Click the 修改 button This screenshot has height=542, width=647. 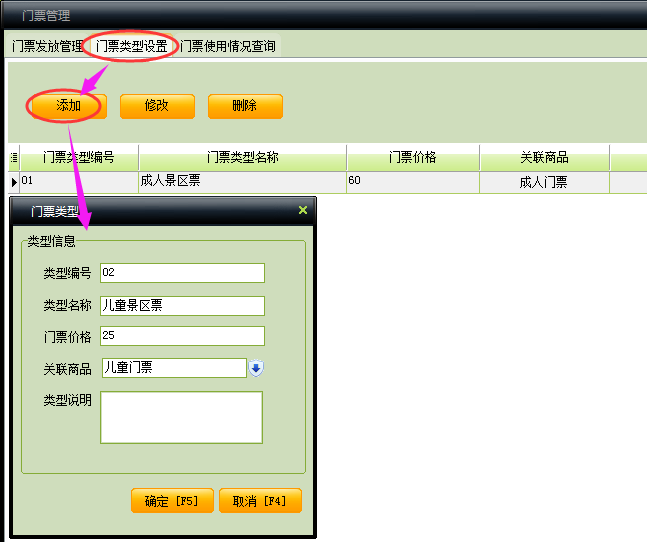pyautogui.click(x=157, y=106)
